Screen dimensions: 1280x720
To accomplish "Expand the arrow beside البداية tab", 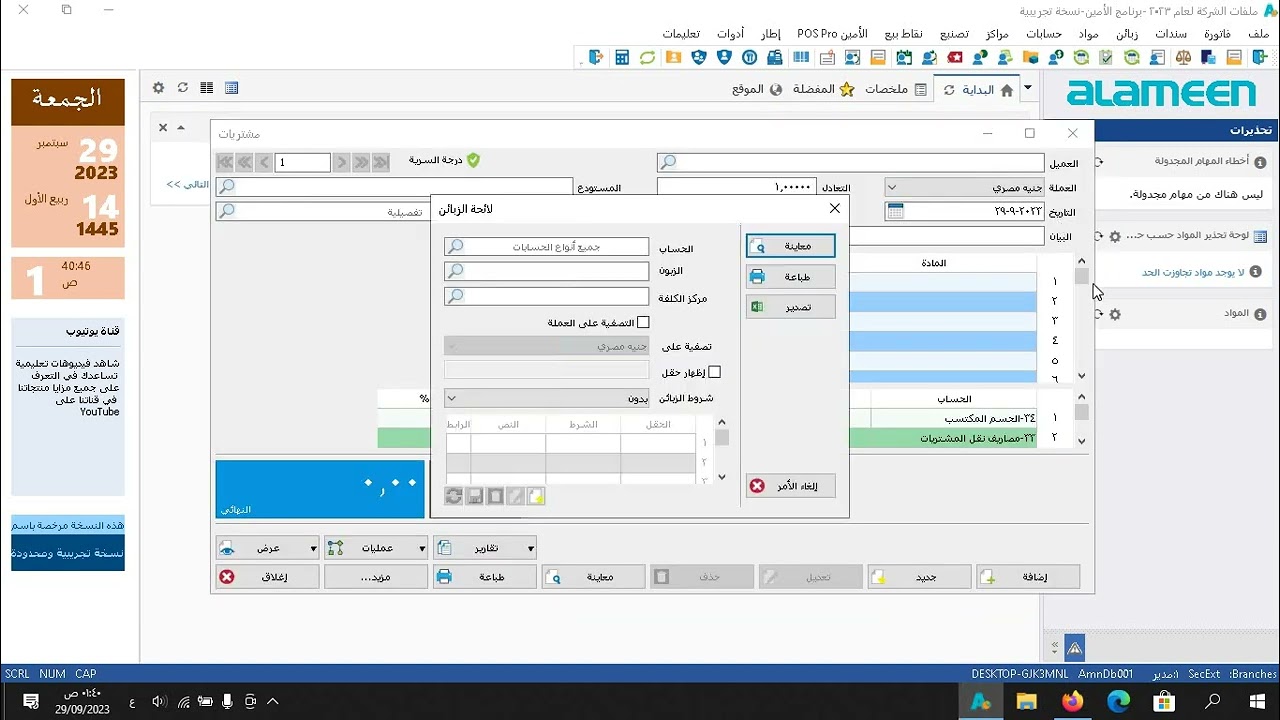I will tap(1027, 89).
